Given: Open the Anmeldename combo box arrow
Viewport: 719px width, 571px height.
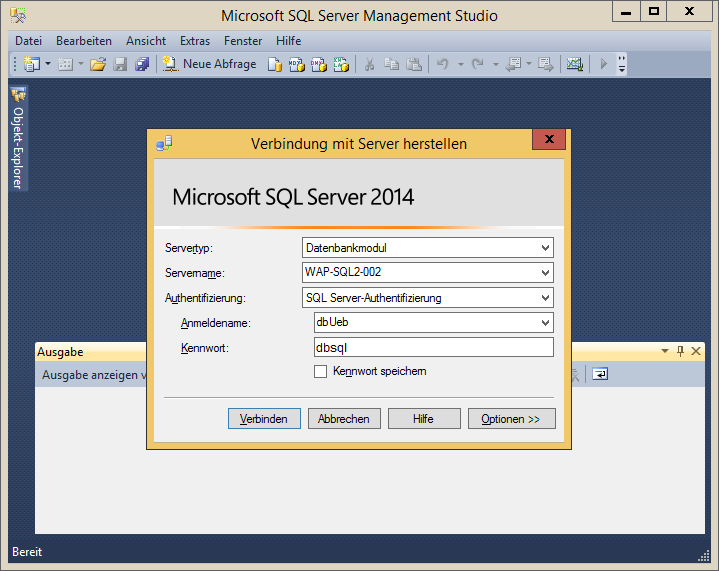Looking at the screenshot, I should click(x=545, y=323).
